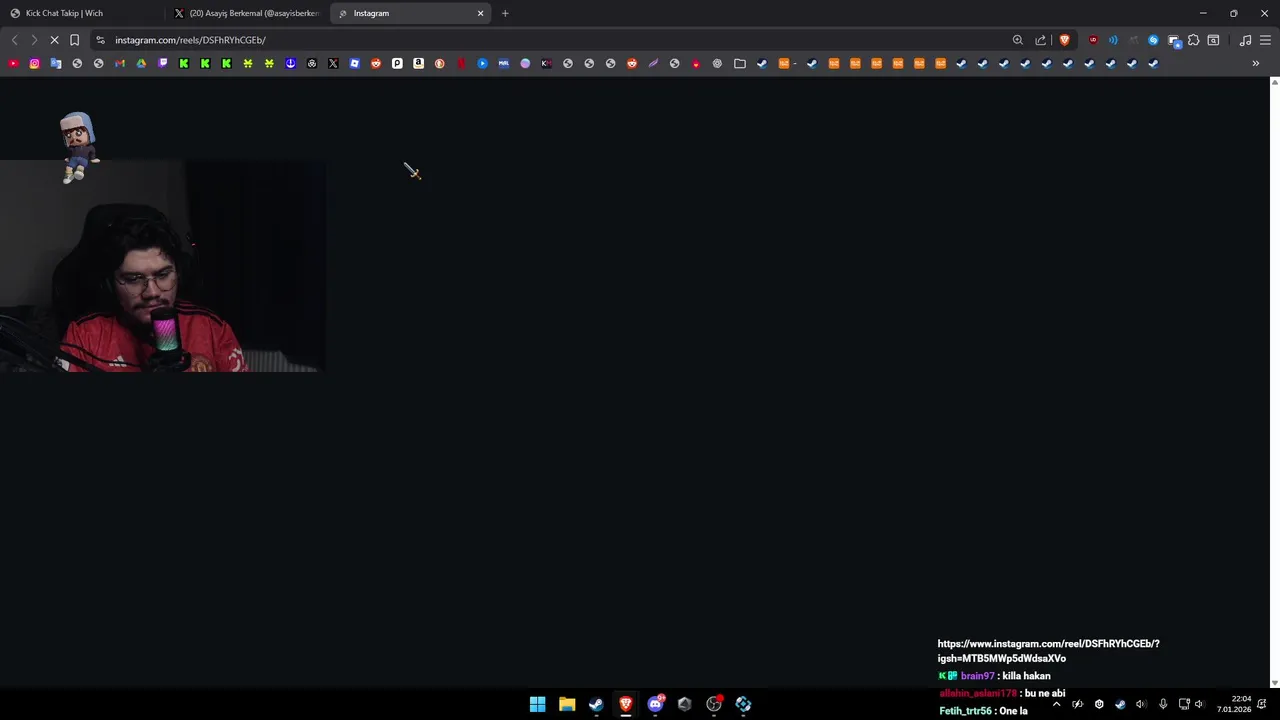Open the Google Drive bookmark
This screenshot has width=1280, height=720.
tap(141, 63)
